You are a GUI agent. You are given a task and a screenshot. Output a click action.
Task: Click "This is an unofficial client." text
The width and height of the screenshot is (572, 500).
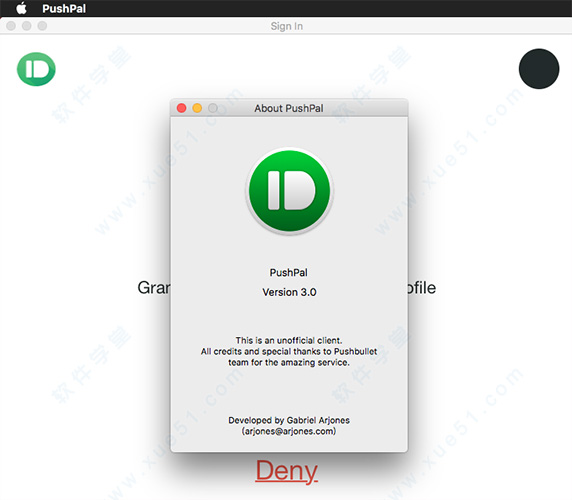point(289,340)
